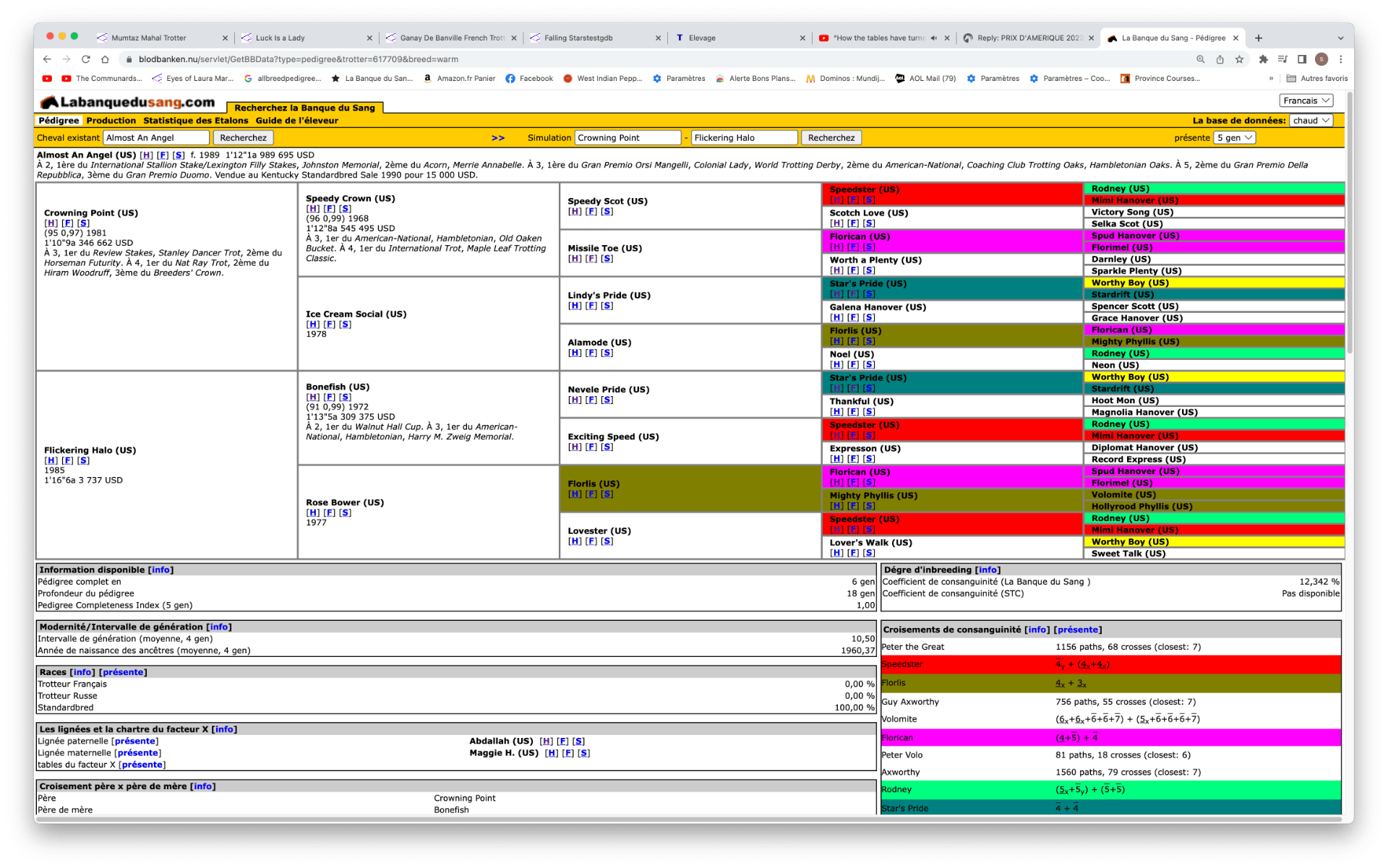Close the Elevage tab
This screenshot has width=1388, height=868.
coord(802,38)
